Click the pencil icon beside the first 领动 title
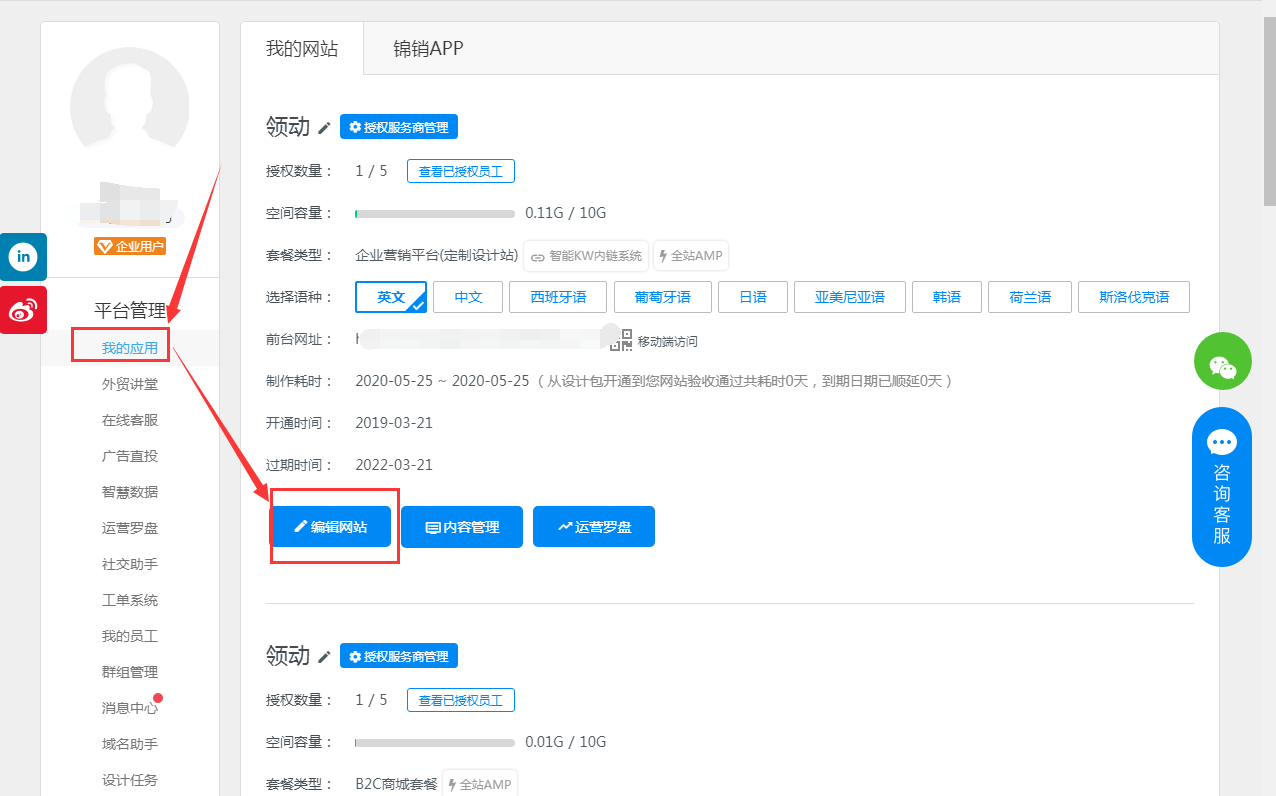Viewport: 1276px width, 796px height. [322, 127]
